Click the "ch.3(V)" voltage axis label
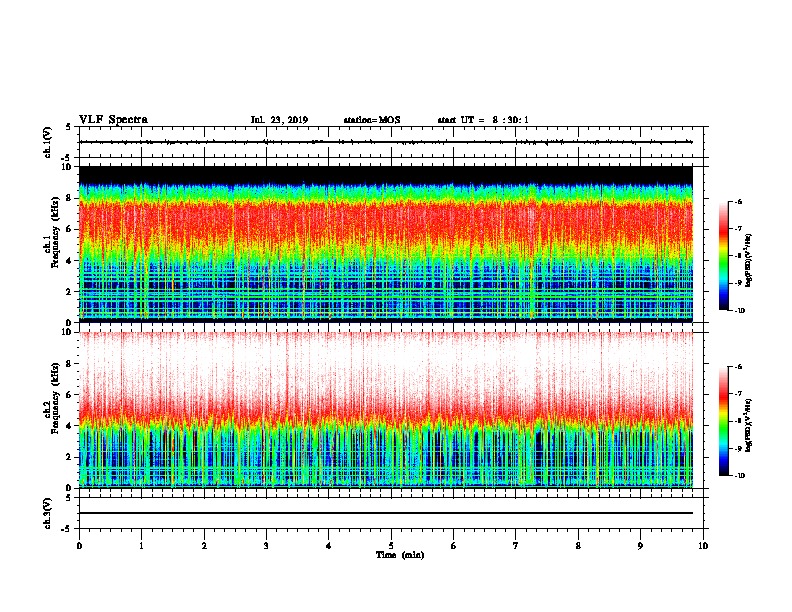The image size is (792, 612). point(47,513)
